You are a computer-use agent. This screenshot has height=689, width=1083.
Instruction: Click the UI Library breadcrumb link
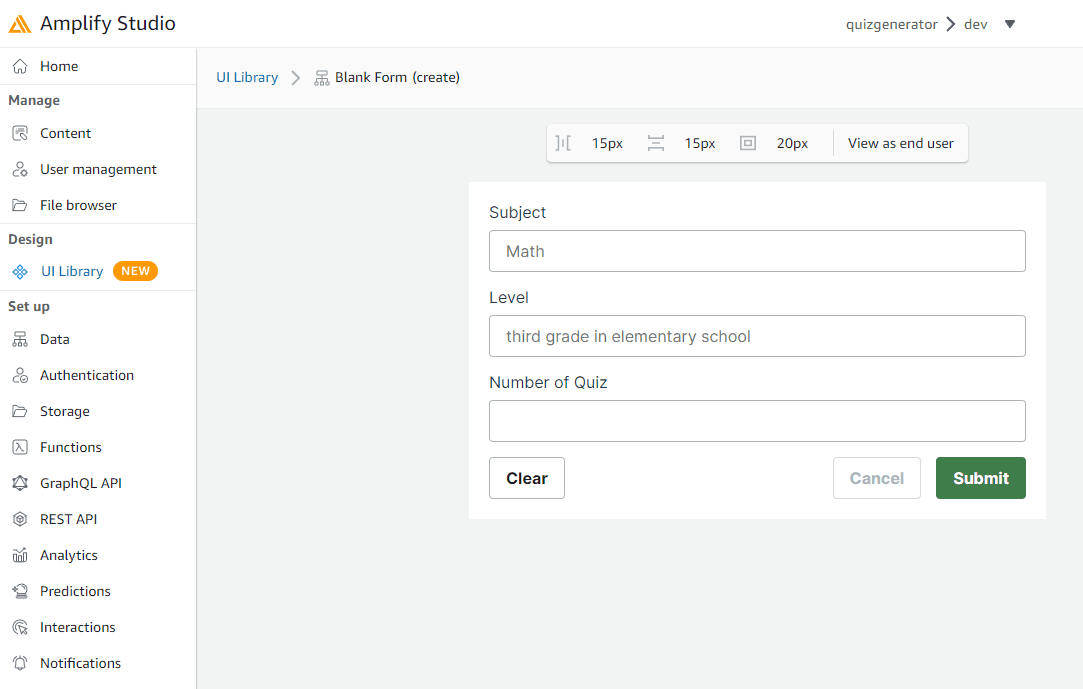tap(247, 77)
